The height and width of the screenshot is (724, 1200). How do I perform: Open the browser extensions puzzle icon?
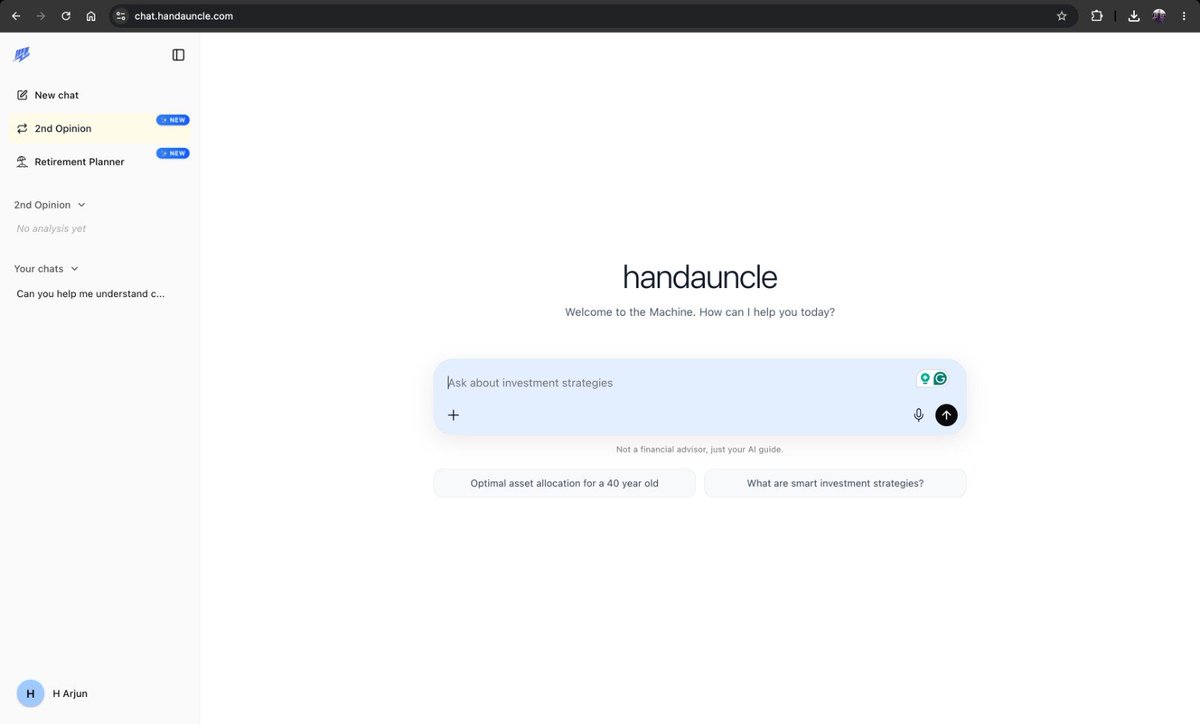click(x=1097, y=16)
